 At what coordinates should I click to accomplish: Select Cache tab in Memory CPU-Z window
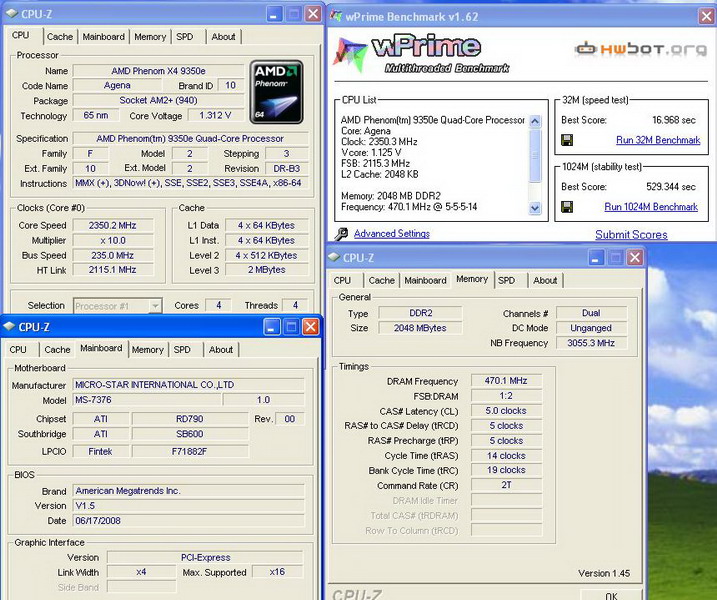tap(381, 280)
